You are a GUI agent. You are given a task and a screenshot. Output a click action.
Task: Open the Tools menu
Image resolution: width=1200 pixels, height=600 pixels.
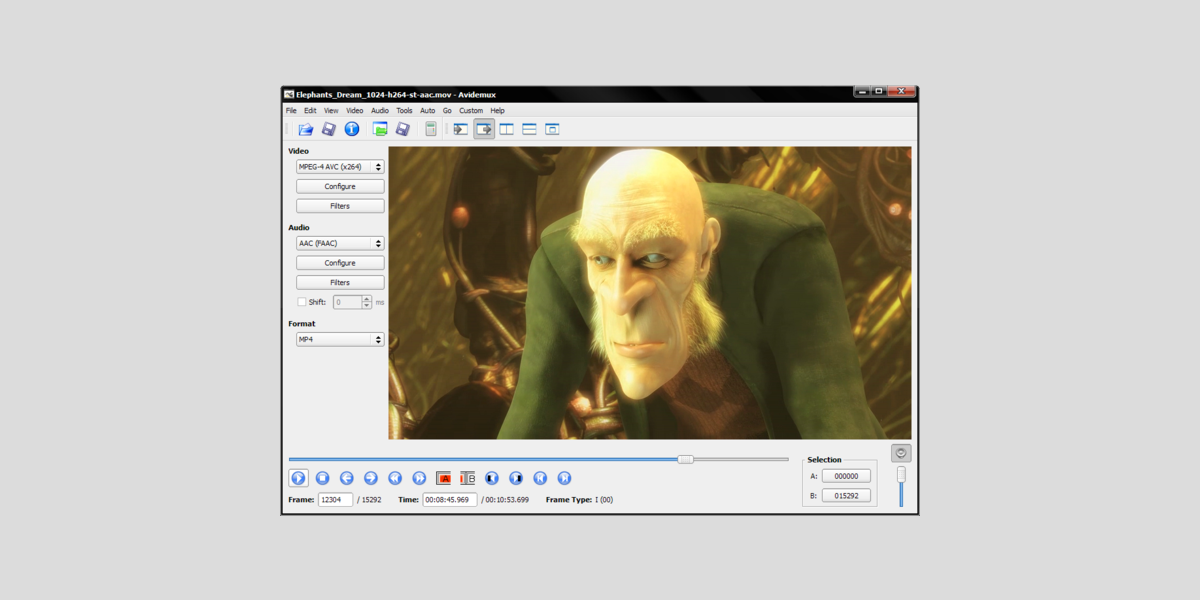(x=404, y=111)
